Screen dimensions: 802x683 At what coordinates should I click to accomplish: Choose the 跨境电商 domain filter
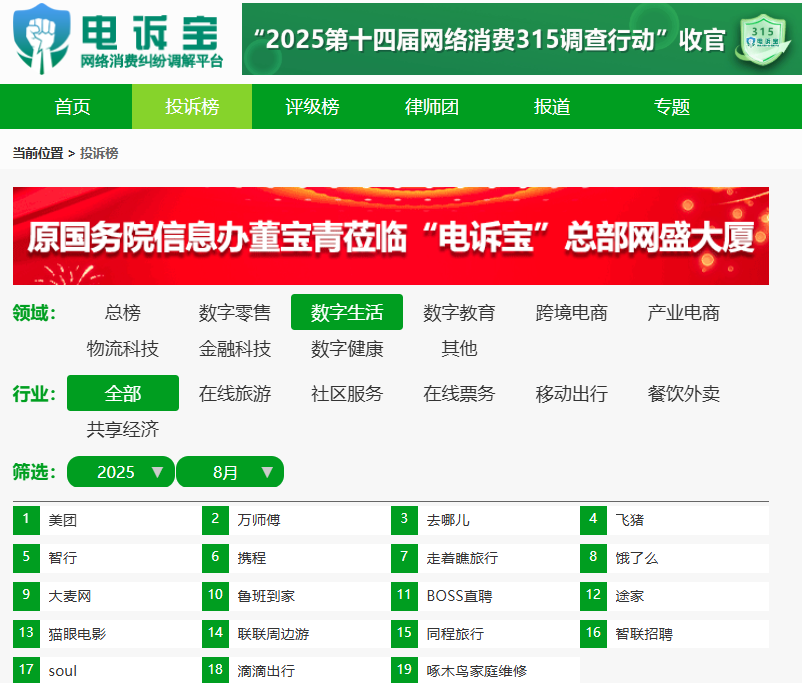coord(571,312)
